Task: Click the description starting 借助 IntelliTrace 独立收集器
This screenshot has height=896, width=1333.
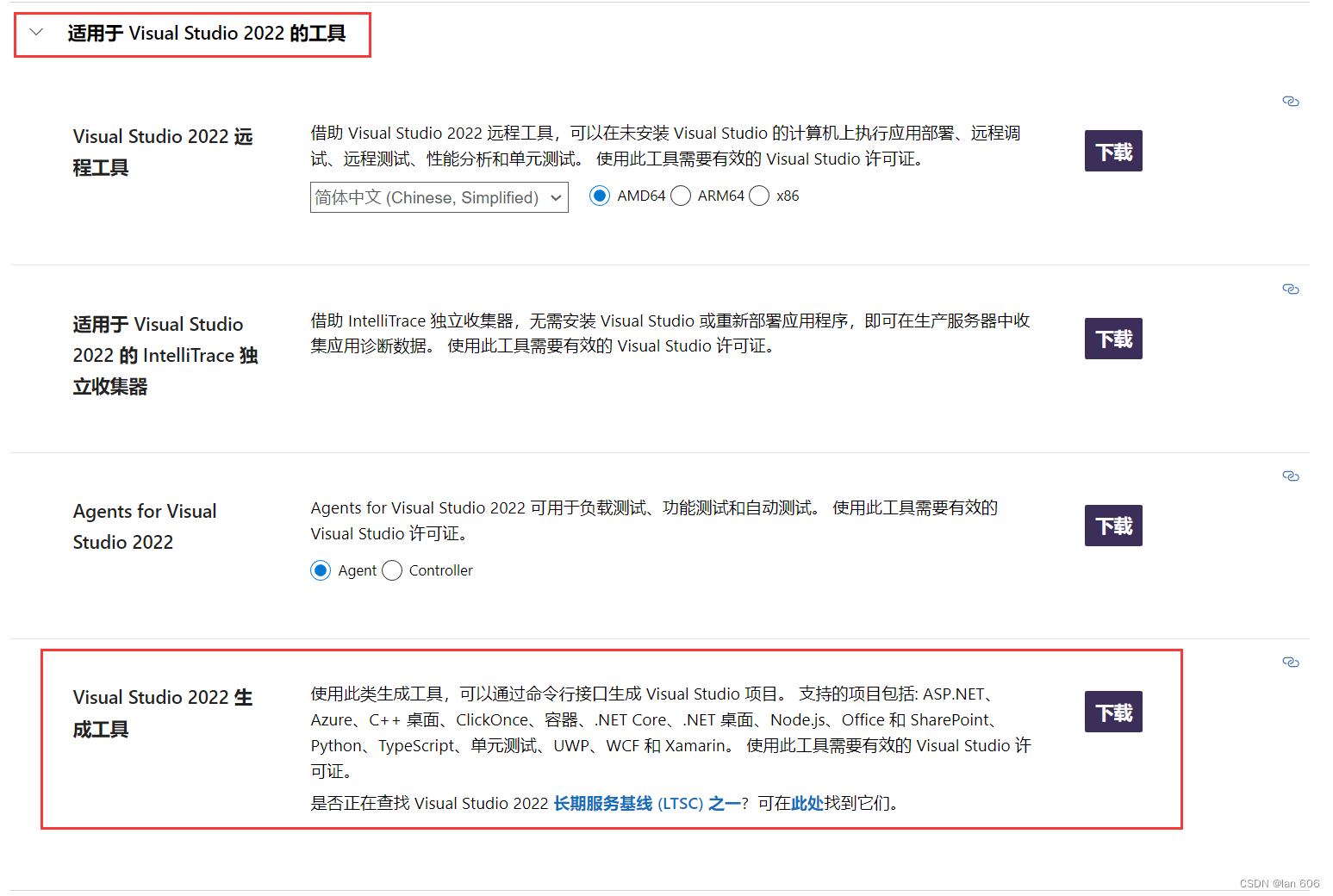Action: (x=670, y=333)
